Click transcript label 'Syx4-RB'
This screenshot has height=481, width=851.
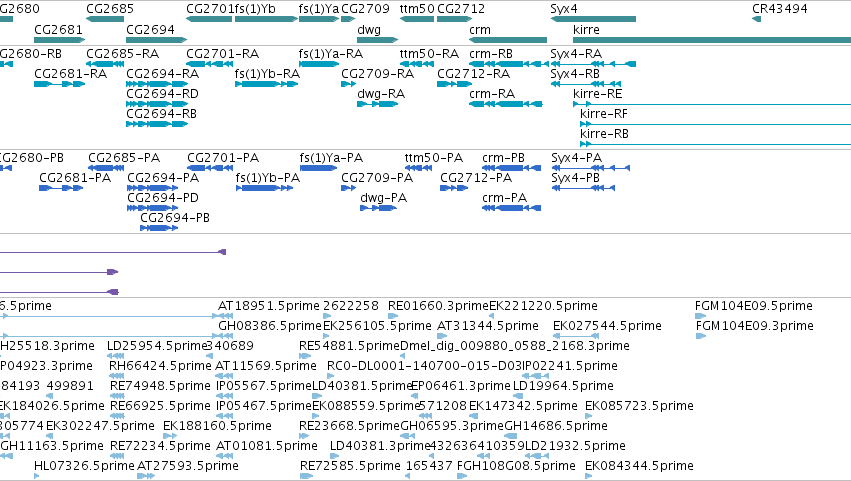[x=575, y=74]
